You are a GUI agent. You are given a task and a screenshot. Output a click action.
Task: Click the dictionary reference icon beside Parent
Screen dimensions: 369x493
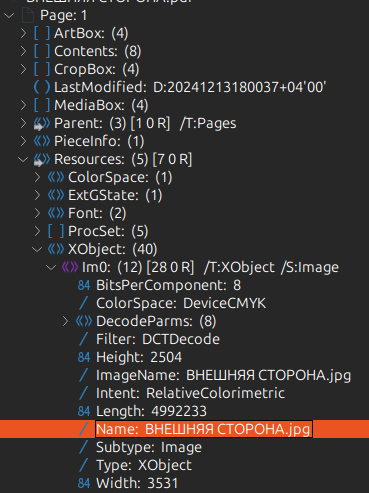(42, 123)
